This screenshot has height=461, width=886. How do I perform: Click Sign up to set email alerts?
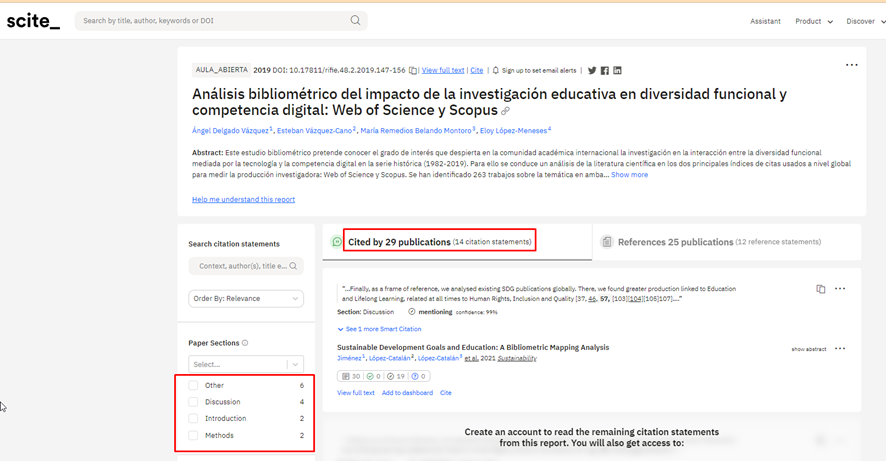(x=539, y=71)
